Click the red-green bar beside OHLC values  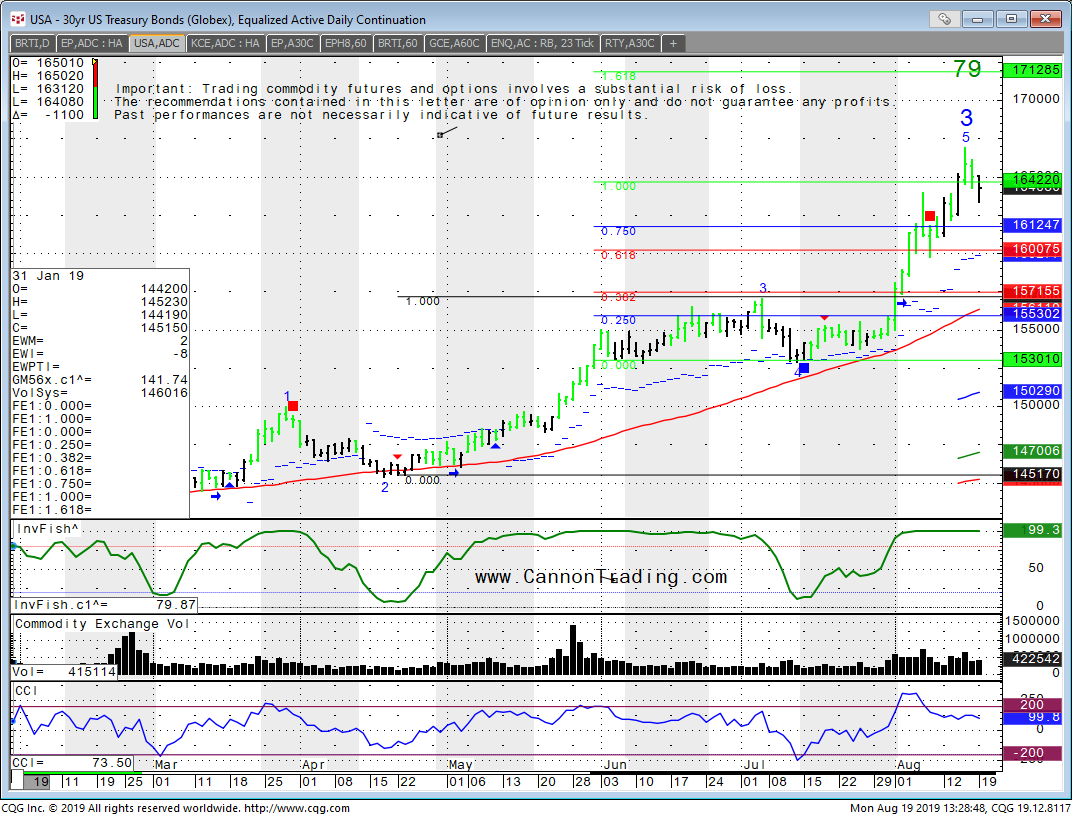95,90
